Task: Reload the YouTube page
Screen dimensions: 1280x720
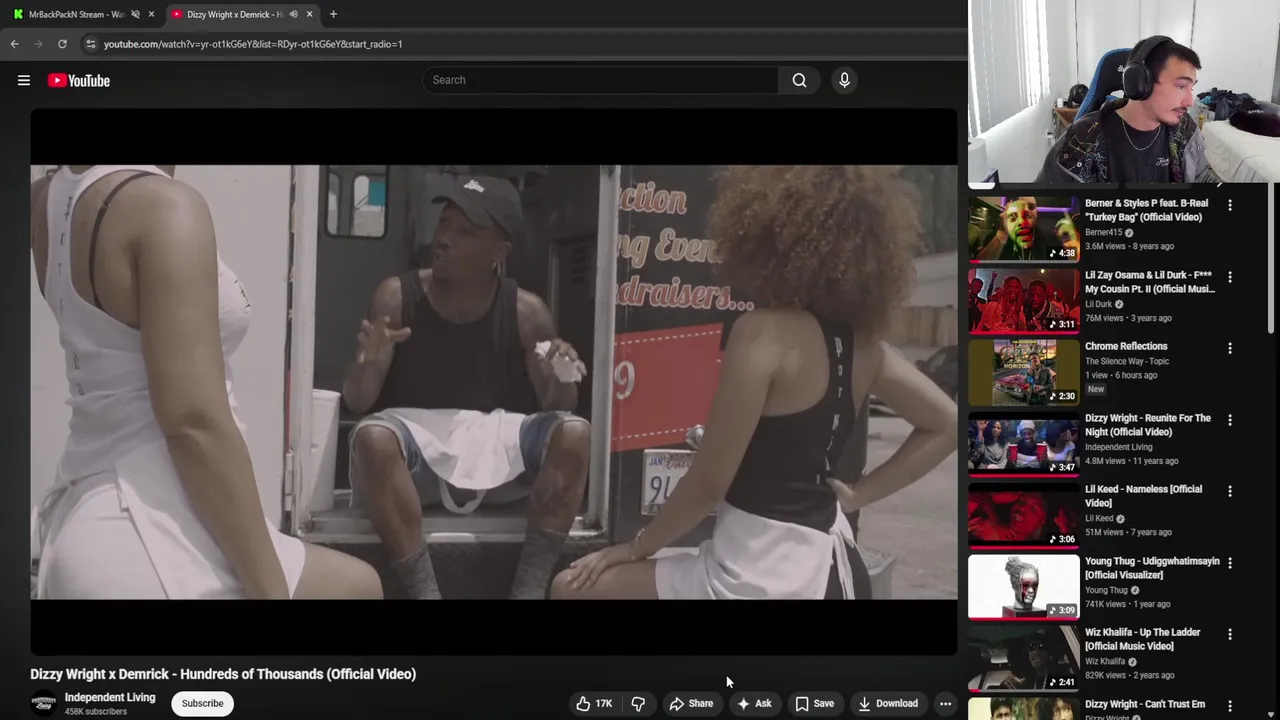Action: coord(62,44)
